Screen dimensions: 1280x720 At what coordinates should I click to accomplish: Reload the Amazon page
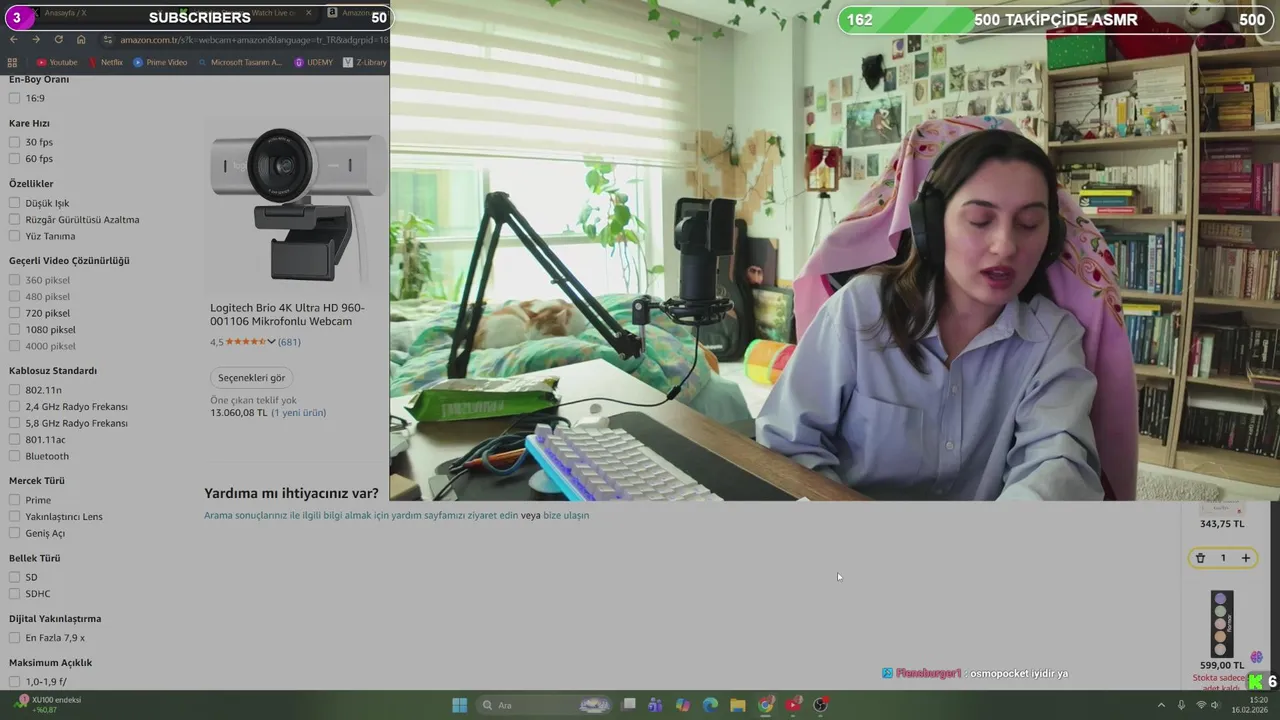58,39
